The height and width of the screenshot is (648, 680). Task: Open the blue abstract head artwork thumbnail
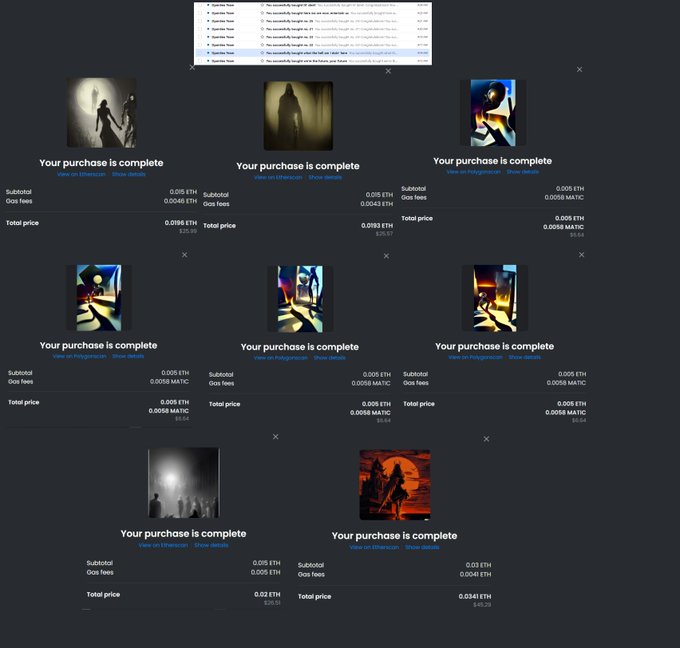point(493,113)
